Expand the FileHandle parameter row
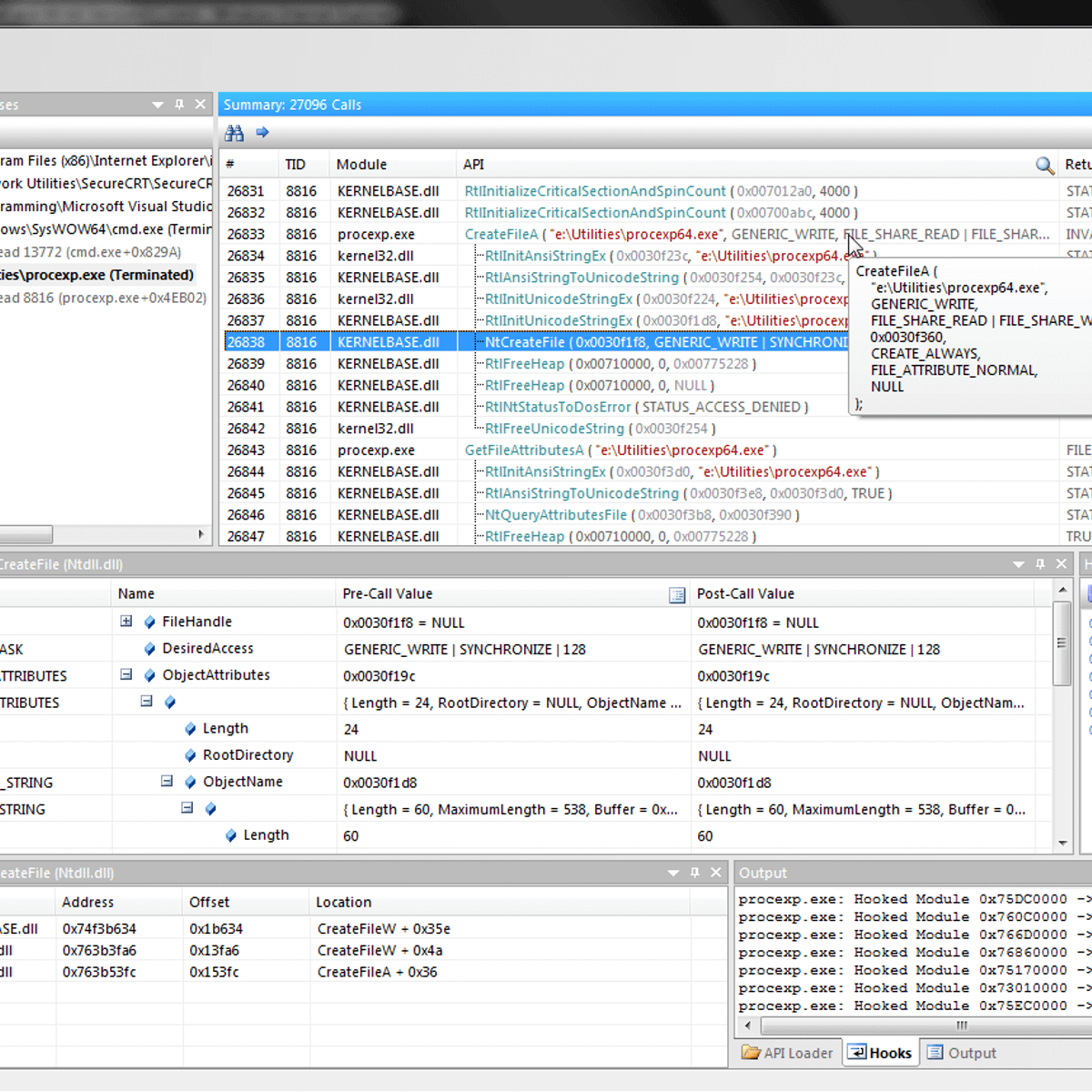The image size is (1092, 1092). point(126,622)
